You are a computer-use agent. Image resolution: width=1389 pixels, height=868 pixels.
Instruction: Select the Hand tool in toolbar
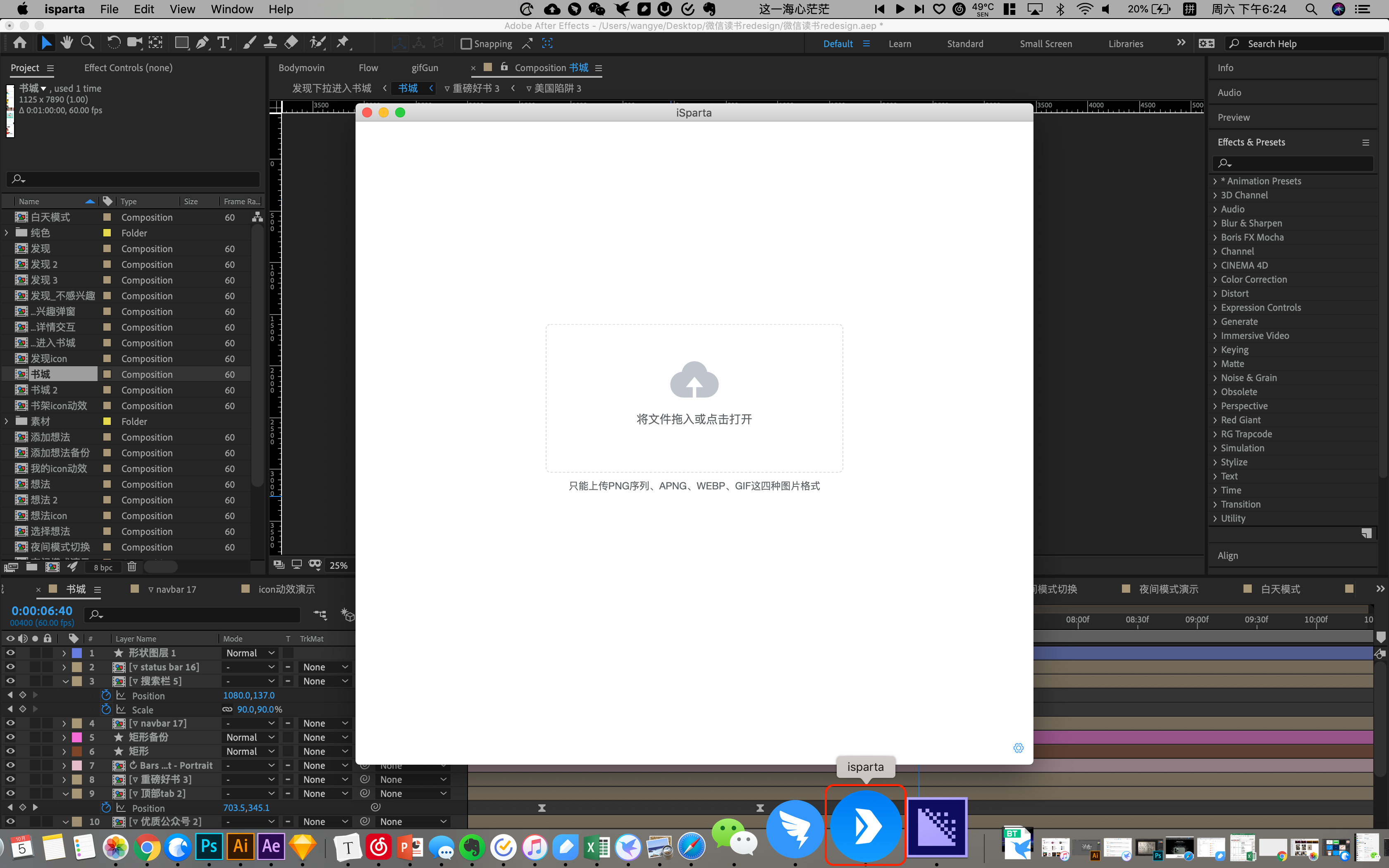(67, 43)
